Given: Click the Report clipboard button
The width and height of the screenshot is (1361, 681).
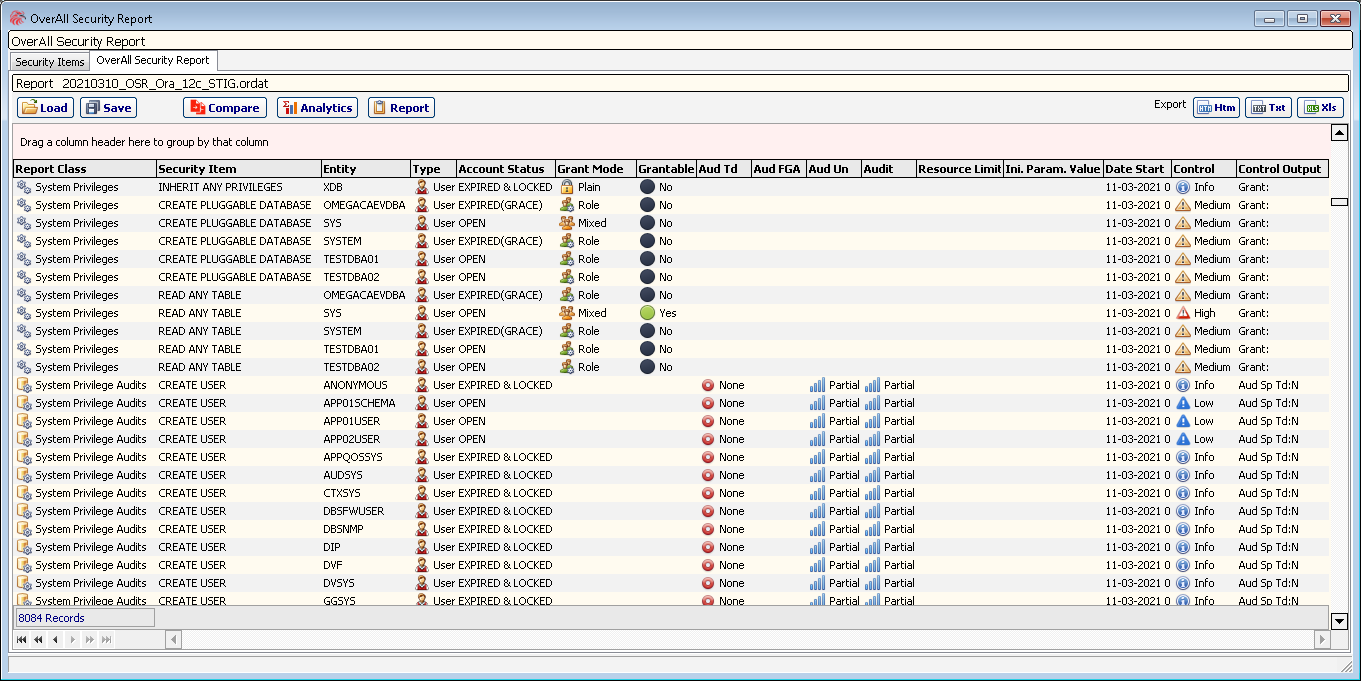Looking at the screenshot, I should [x=401, y=108].
